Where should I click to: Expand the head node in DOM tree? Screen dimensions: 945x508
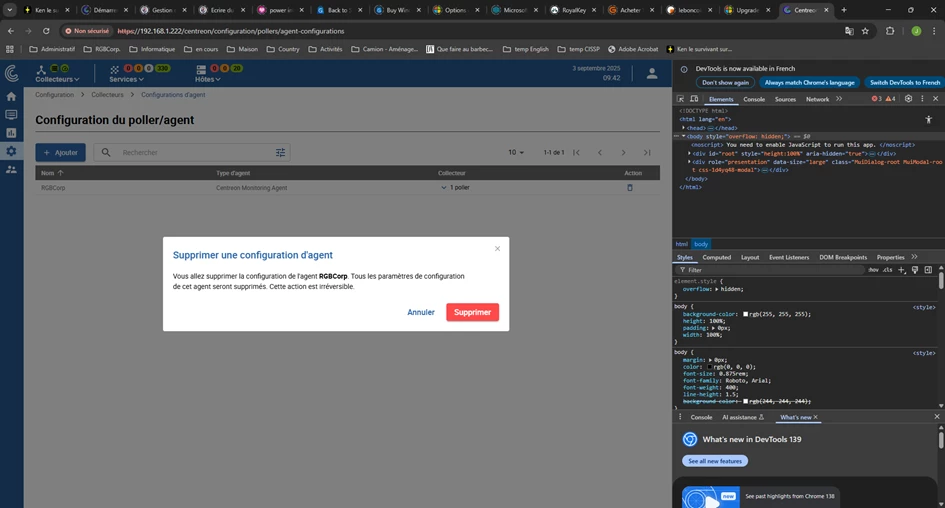pos(683,128)
